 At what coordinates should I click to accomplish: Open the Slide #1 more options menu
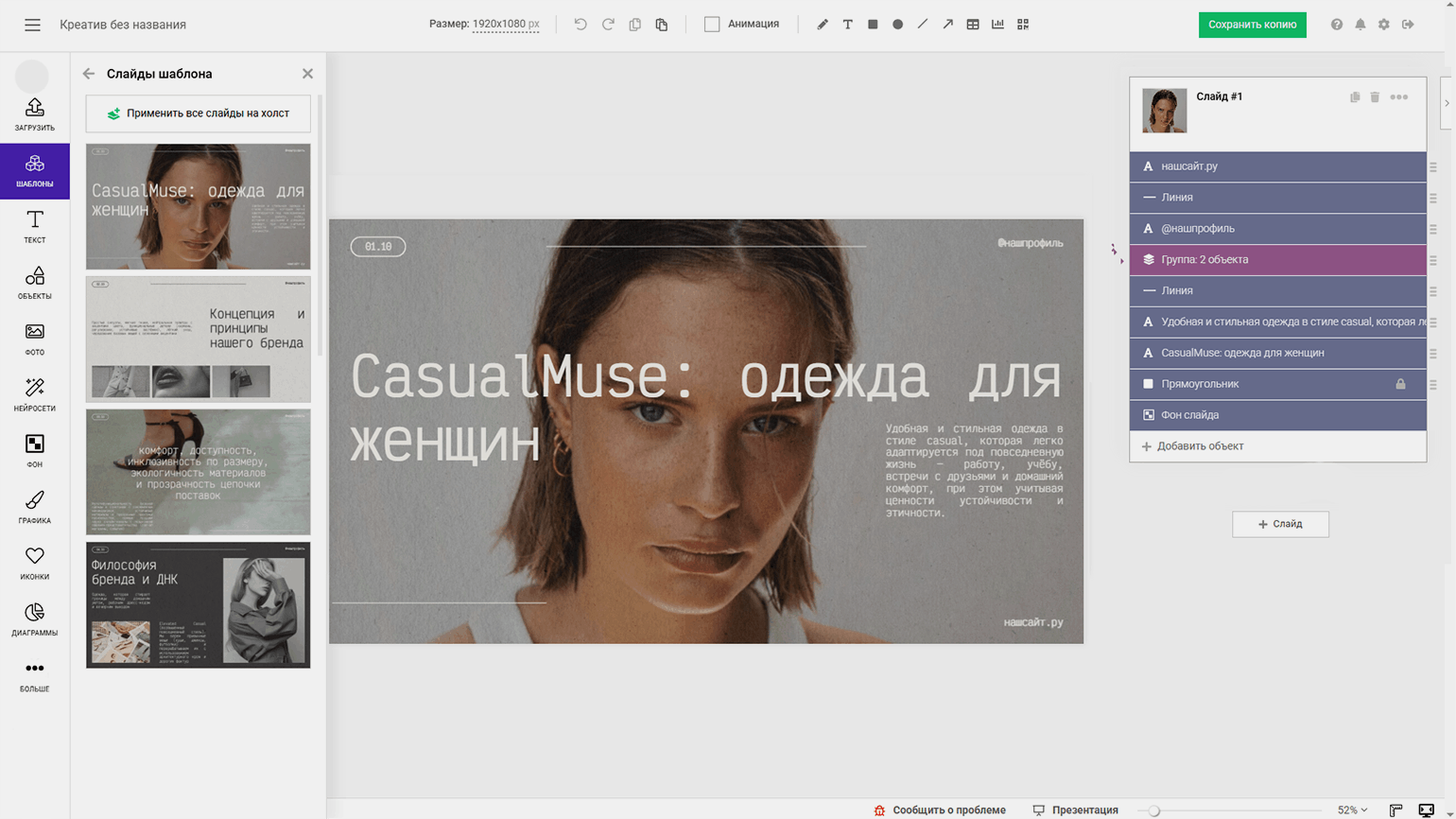tap(1399, 97)
